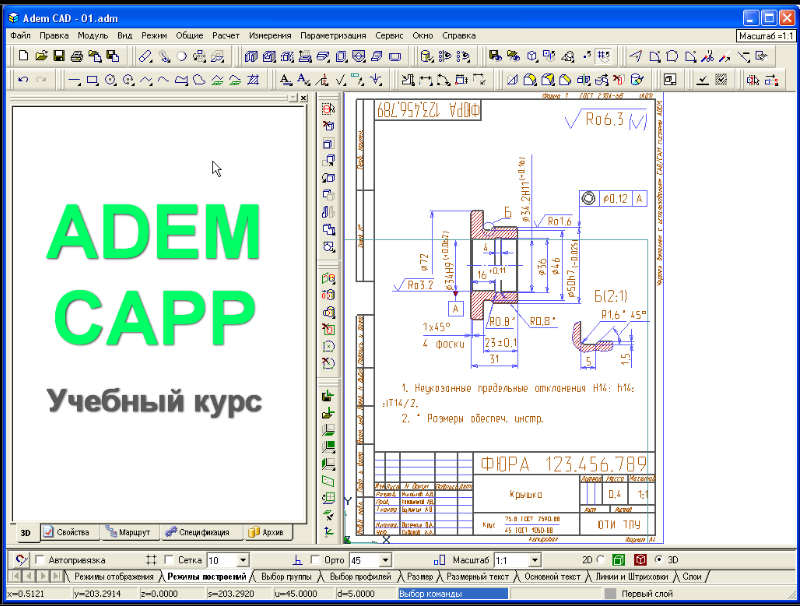Open the Линии и Штриховки toolbar tab
Viewport: 800px width, 606px height.
[632, 577]
